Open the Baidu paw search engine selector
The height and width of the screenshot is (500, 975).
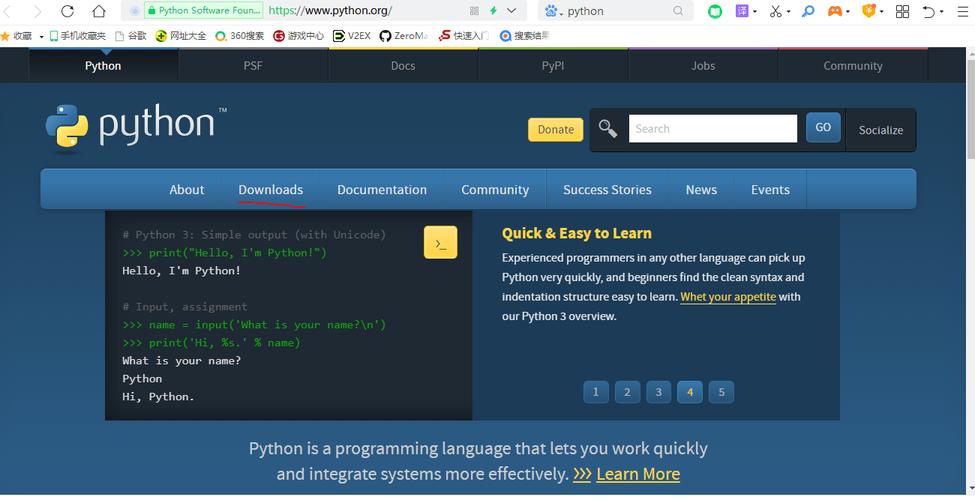coord(552,11)
